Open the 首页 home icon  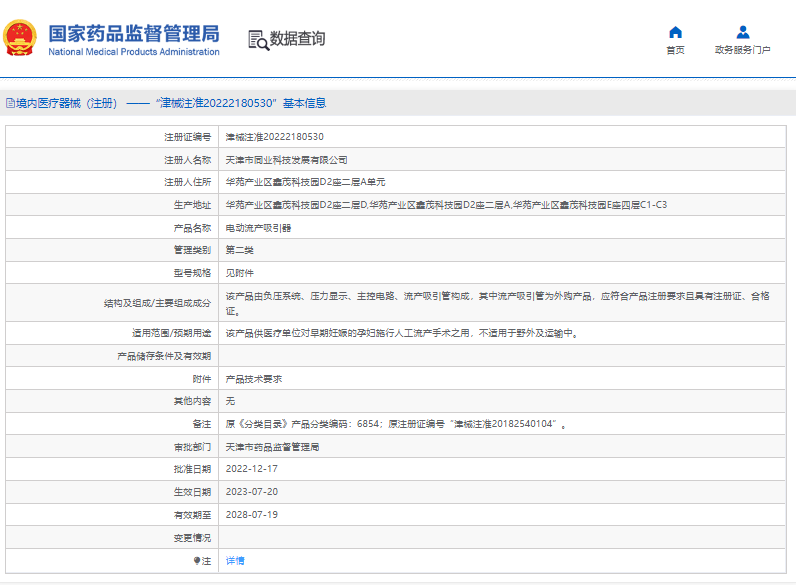(x=675, y=32)
